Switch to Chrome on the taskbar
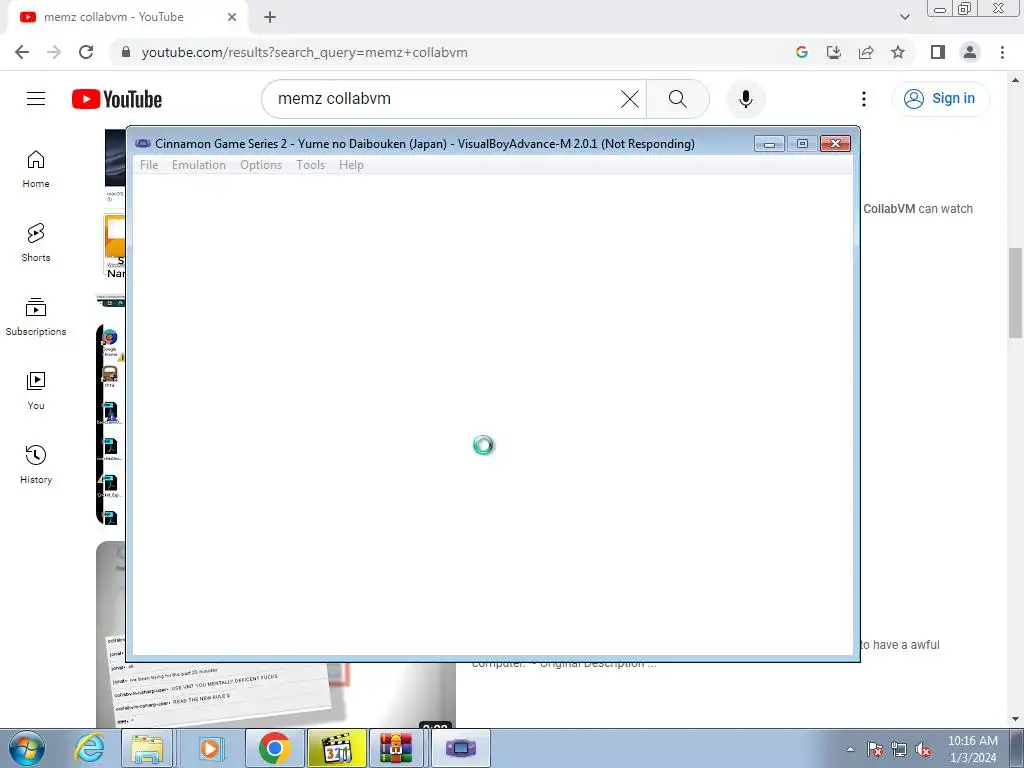 [274, 748]
